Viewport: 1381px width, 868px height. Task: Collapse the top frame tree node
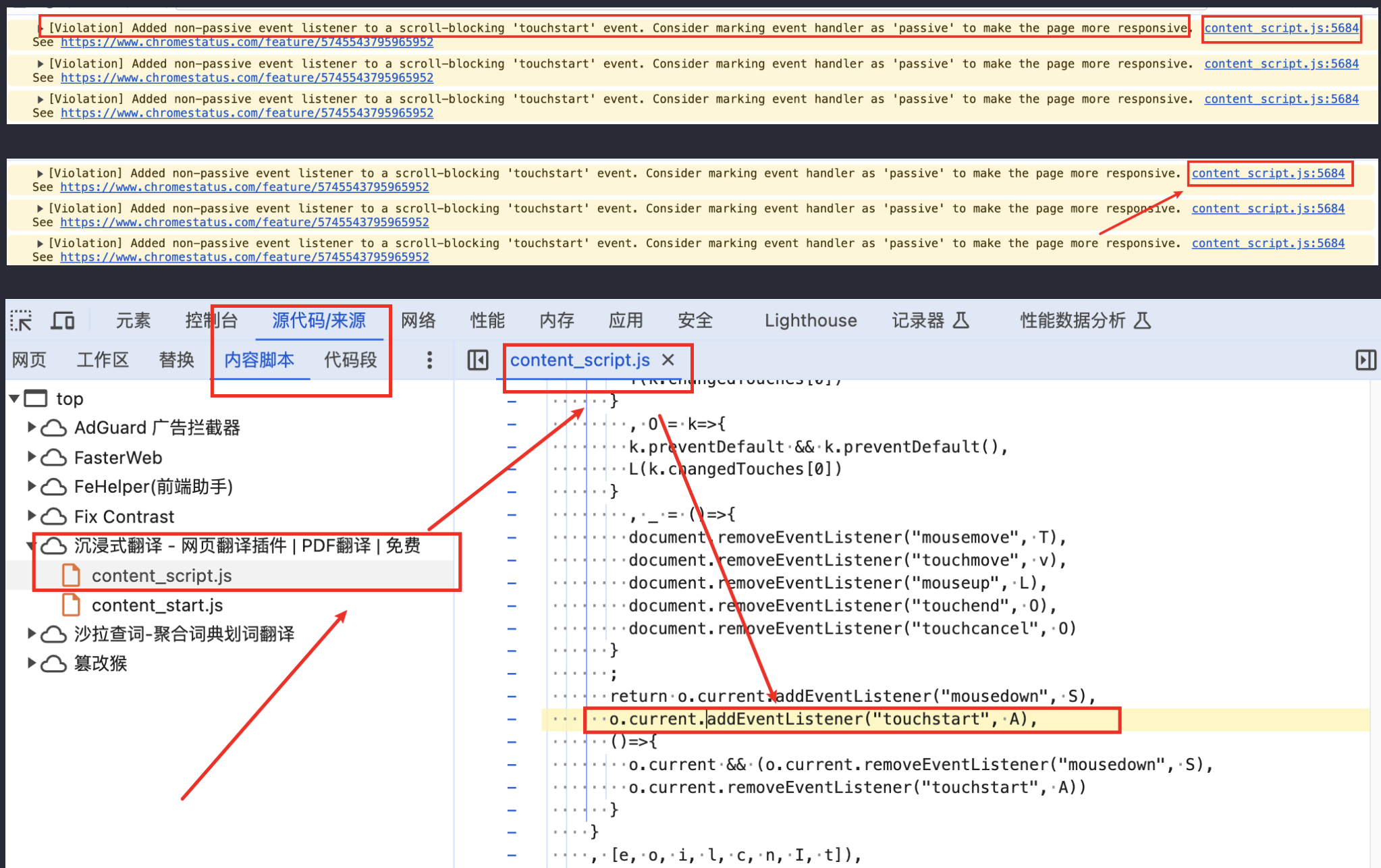13,399
